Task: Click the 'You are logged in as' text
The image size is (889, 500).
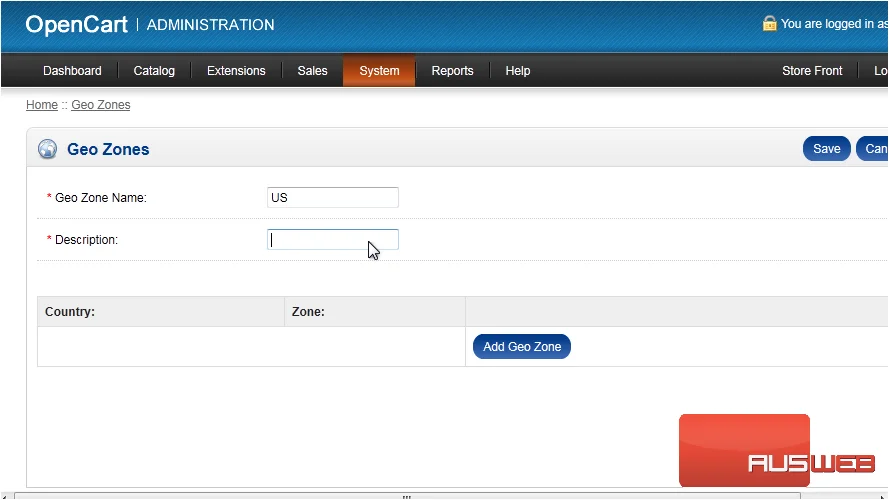Action: pyautogui.click(x=834, y=24)
